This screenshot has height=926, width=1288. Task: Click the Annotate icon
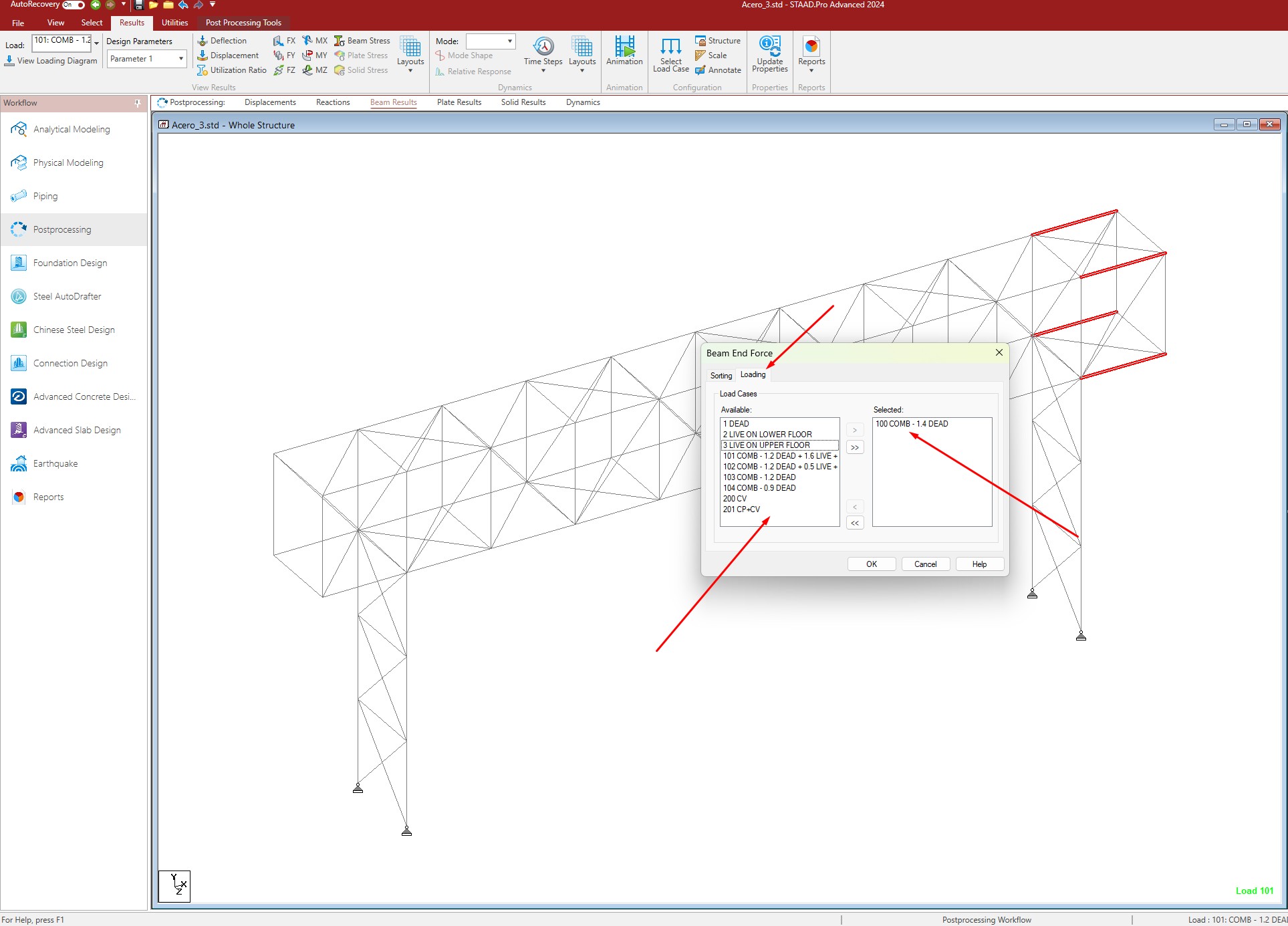(x=700, y=70)
